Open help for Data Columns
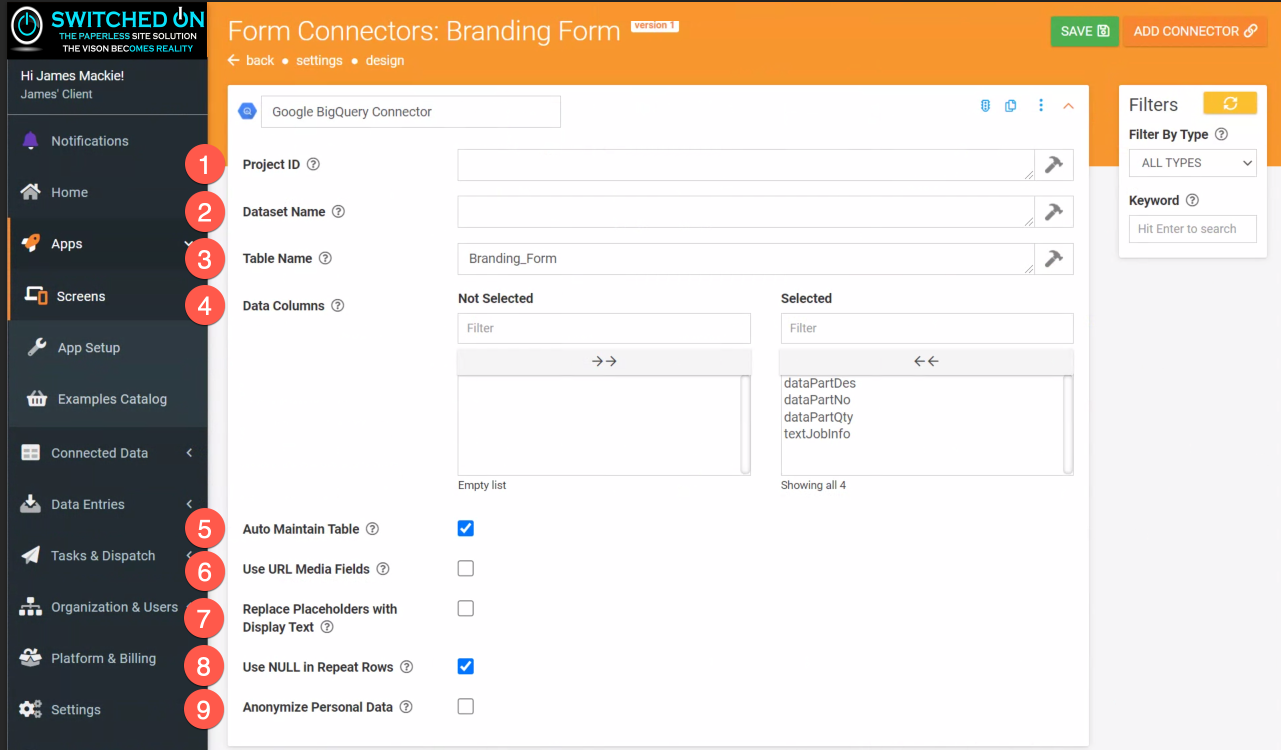 [x=337, y=306]
